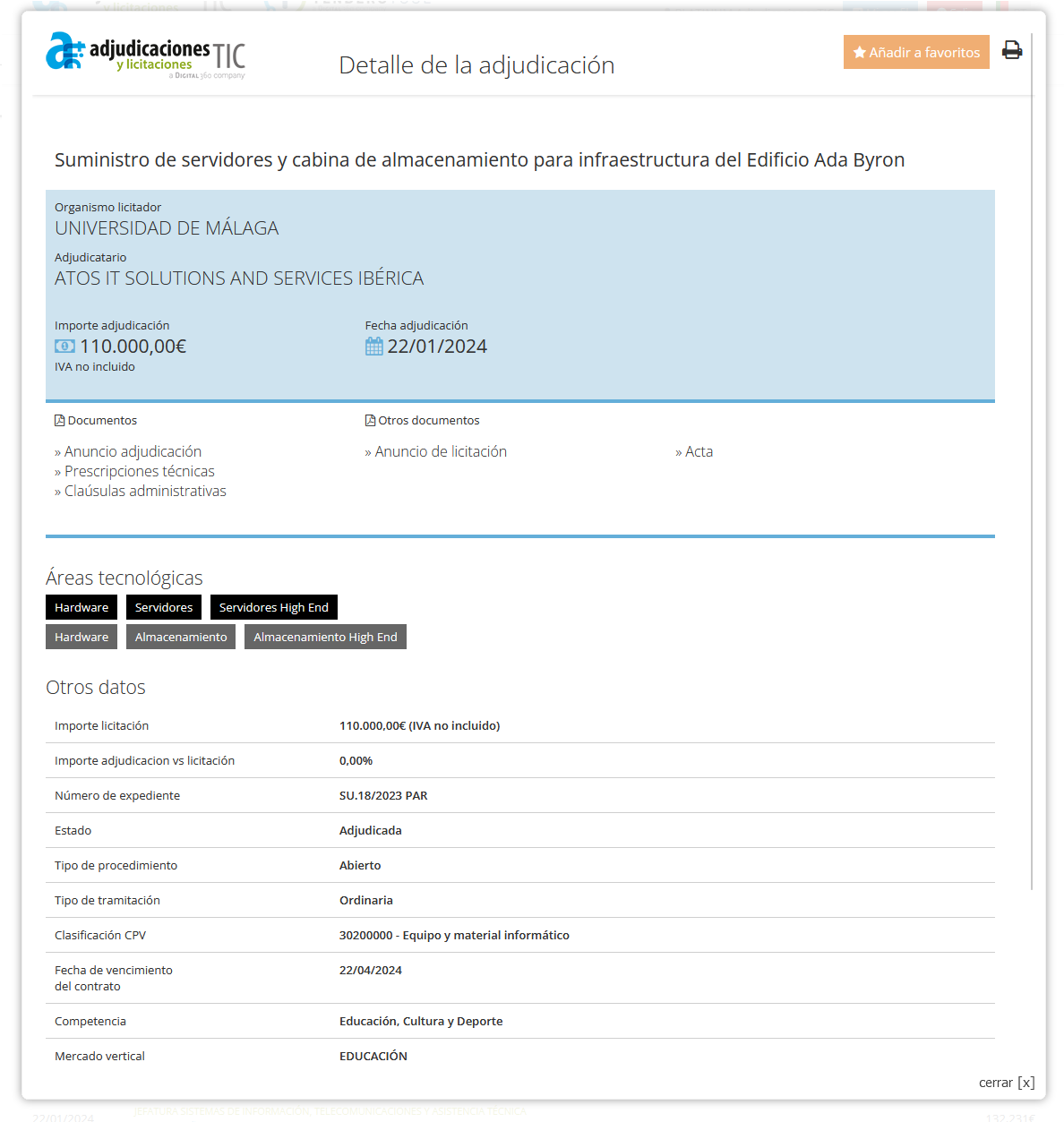Image resolution: width=1064 pixels, height=1122 pixels.
Task: Select the UNIVERSIDAD DE MÁLAGA text
Action: (167, 228)
